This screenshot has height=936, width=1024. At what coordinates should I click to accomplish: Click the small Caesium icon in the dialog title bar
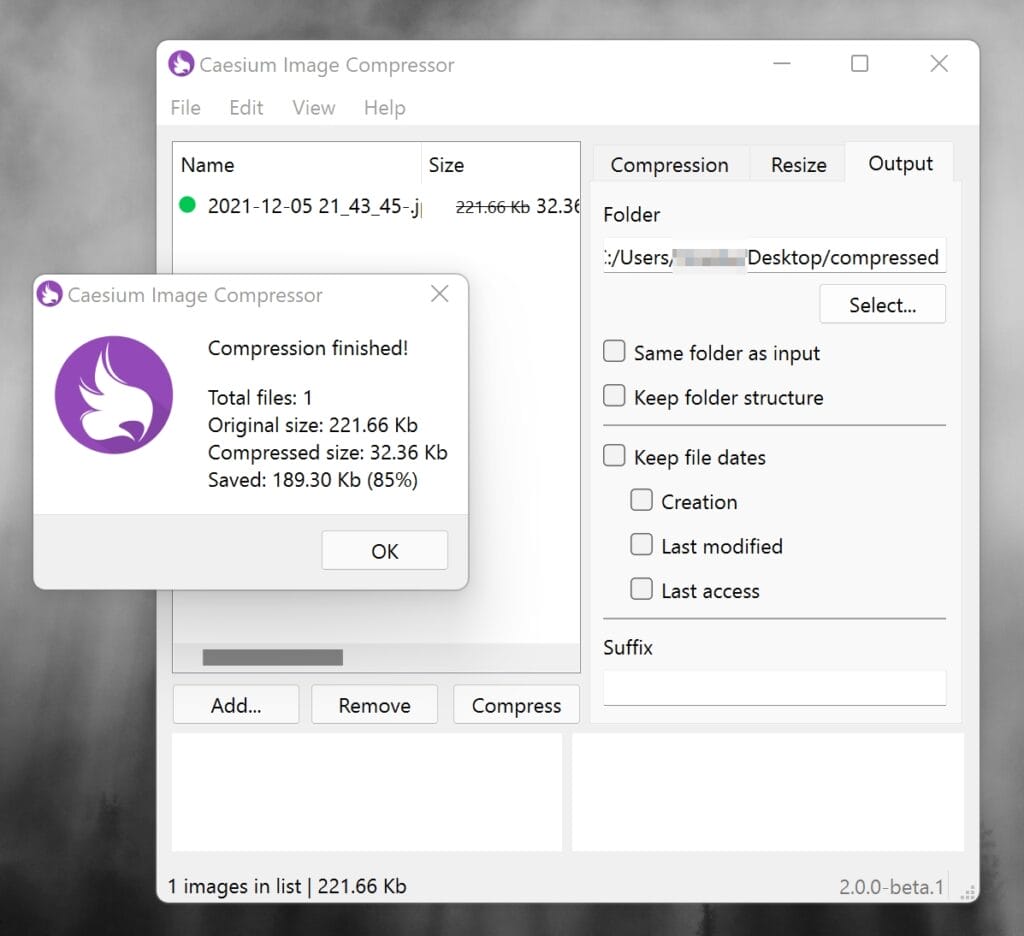pyautogui.click(x=49, y=294)
